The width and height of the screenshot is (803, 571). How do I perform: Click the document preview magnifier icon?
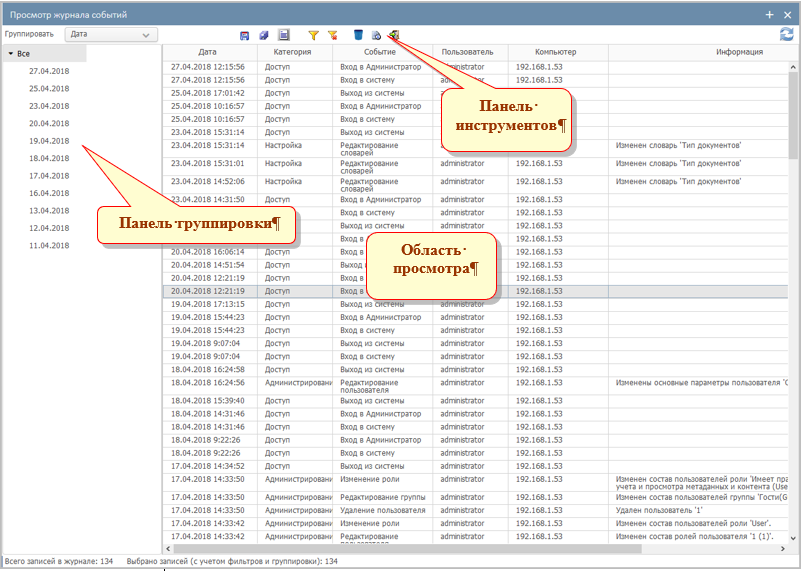[377, 35]
